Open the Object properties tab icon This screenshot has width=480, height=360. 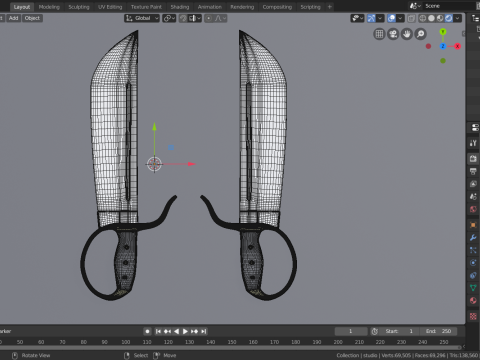(x=473, y=225)
